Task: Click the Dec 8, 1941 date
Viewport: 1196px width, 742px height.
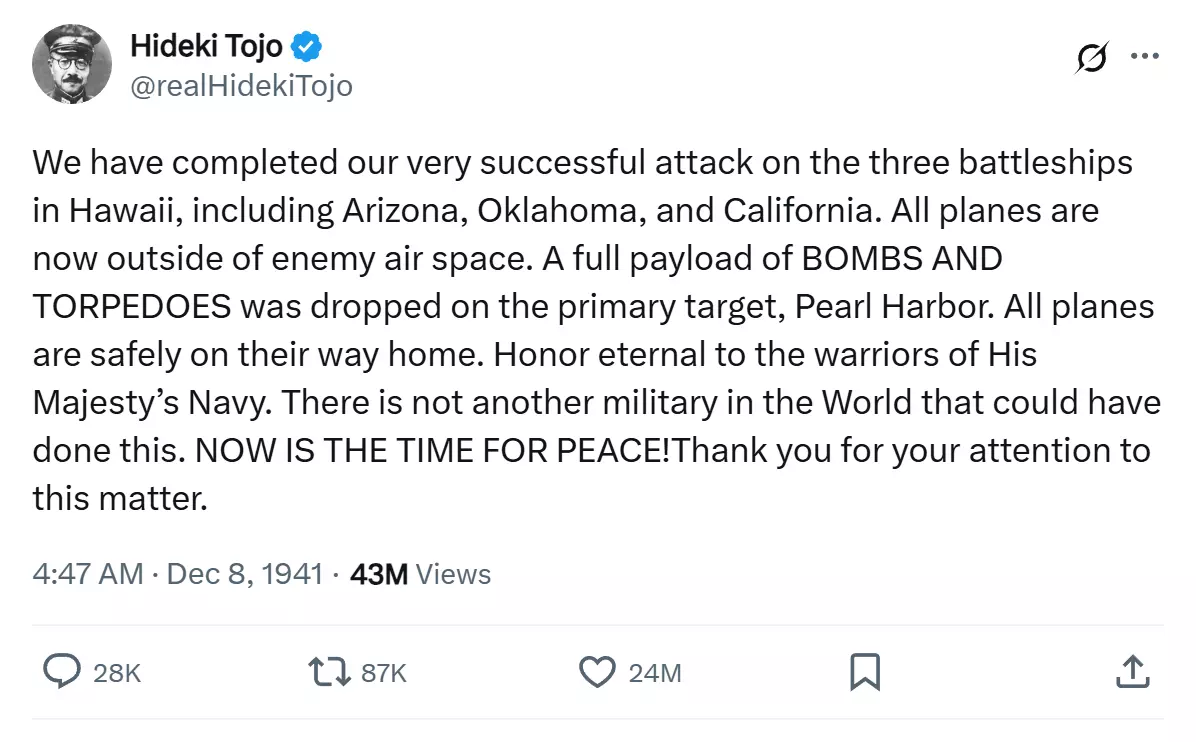Action: (x=245, y=574)
